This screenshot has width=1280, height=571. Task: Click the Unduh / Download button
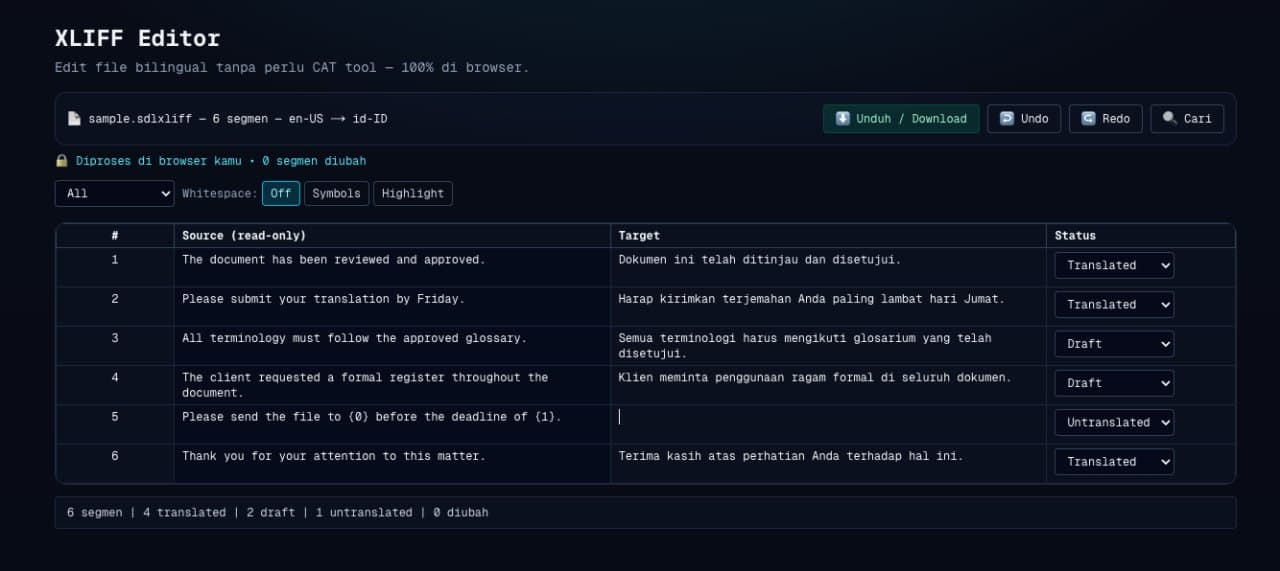coord(901,119)
